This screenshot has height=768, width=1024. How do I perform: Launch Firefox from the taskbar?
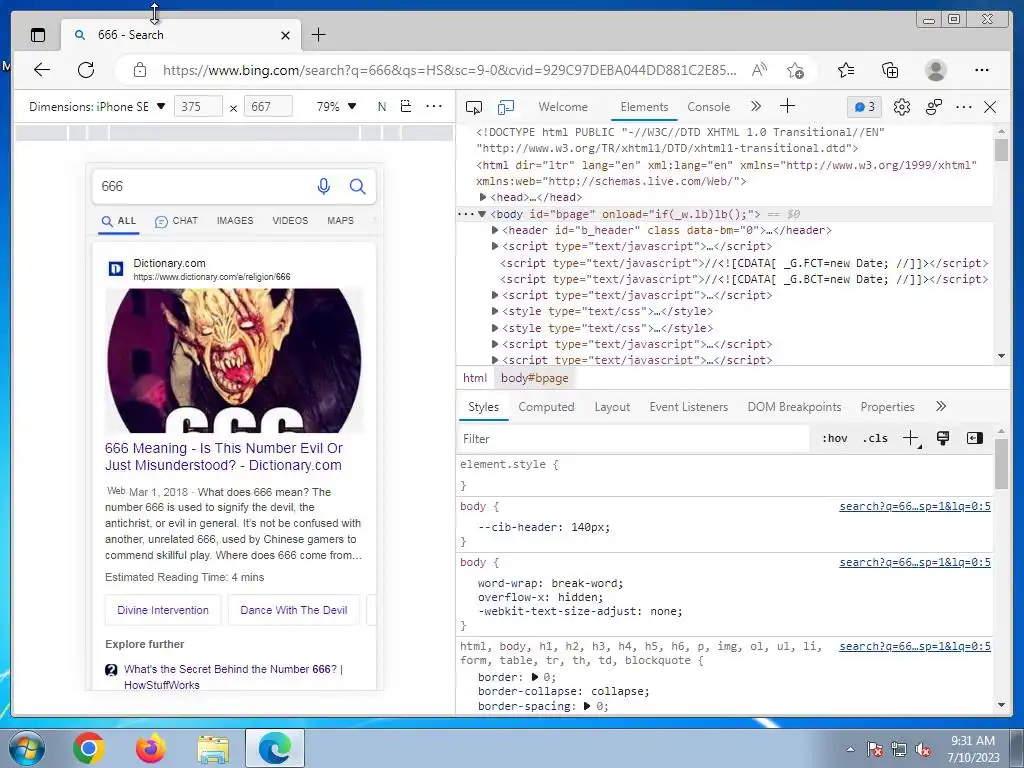pyautogui.click(x=151, y=748)
